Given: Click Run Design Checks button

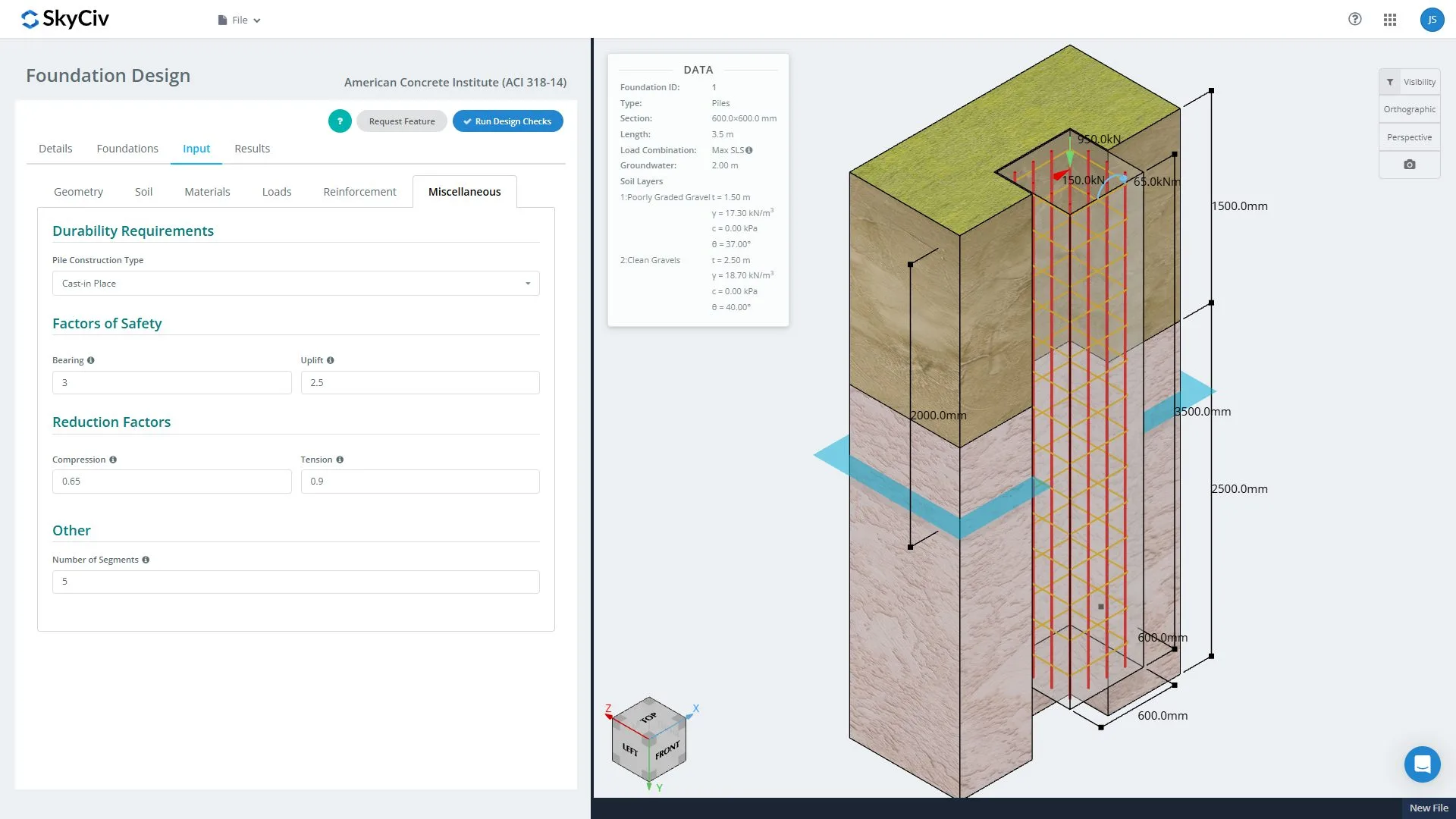Looking at the screenshot, I should (x=507, y=121).
